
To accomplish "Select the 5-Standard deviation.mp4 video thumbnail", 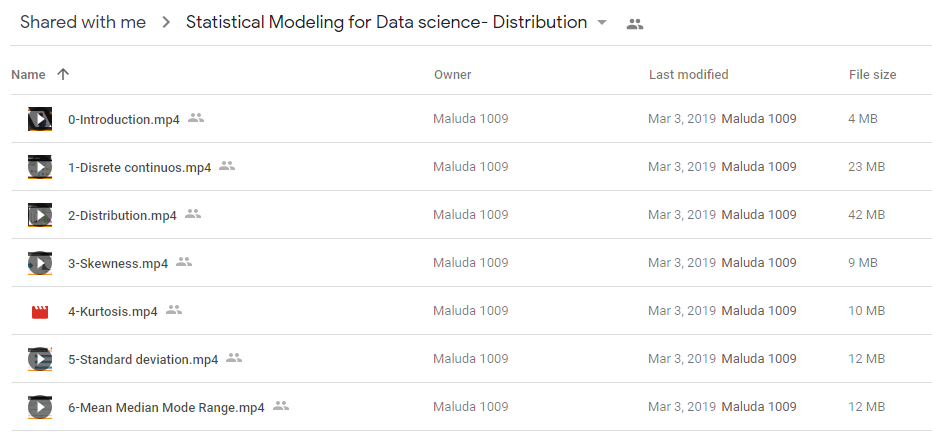I will [40, 359].
